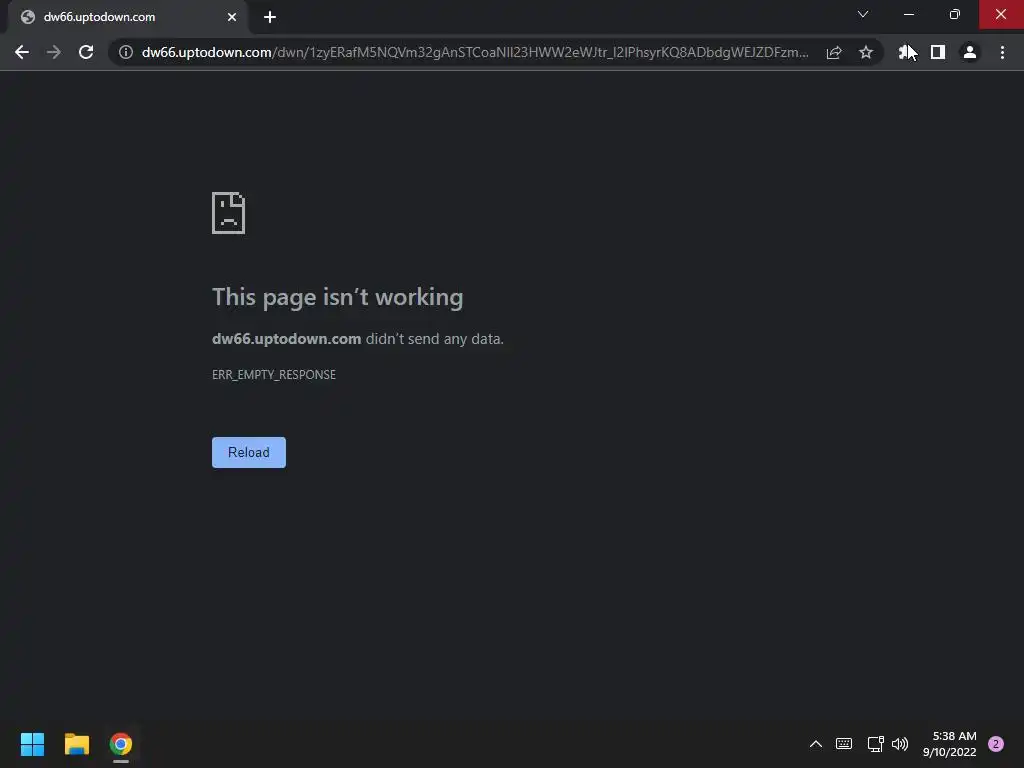Share this page icon in address bar
This screenshot has height=768, width=1024.
pos(834,52)
